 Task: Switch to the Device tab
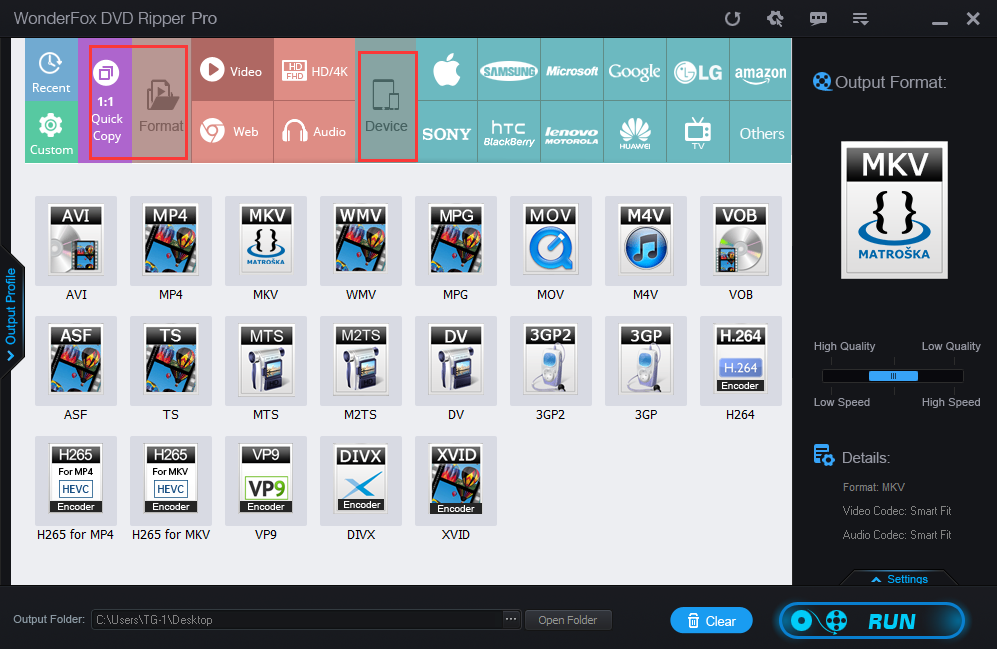(x=387, y=100)
